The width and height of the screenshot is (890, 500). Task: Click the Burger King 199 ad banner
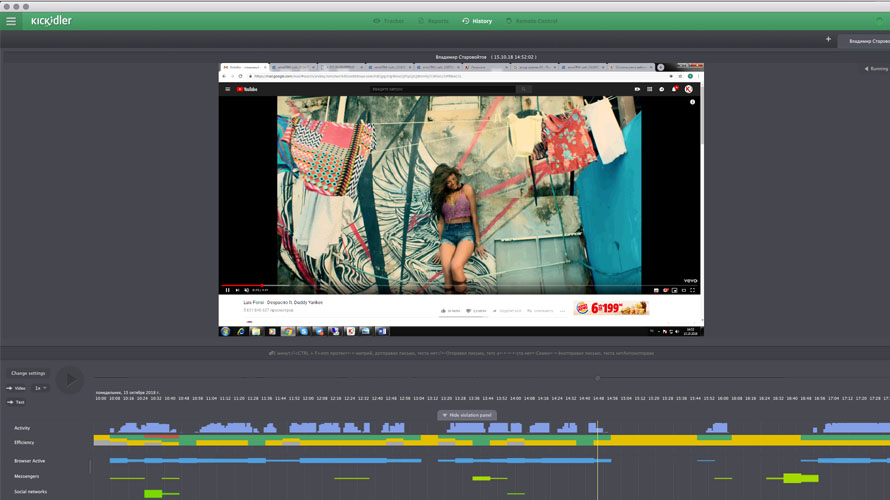tap(611, 308)
